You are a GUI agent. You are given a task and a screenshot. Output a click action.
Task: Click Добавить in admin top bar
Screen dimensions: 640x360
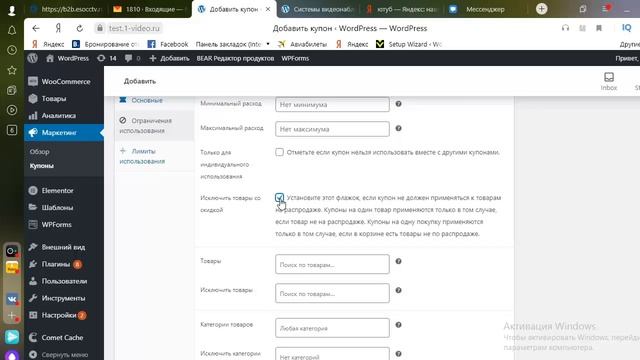[x=169, y=58]
